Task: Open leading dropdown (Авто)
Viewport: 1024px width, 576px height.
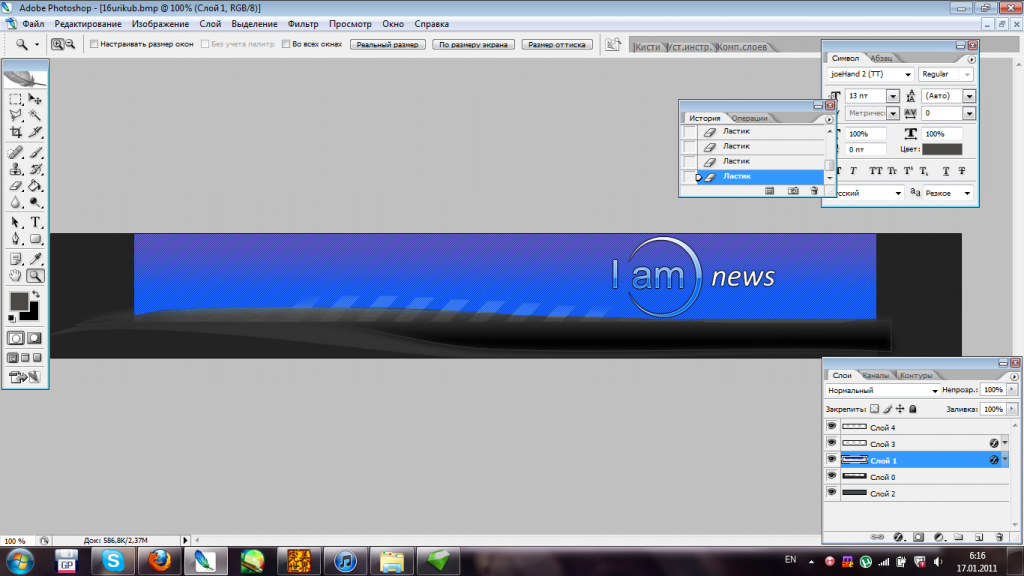Action: coord(969,96)
